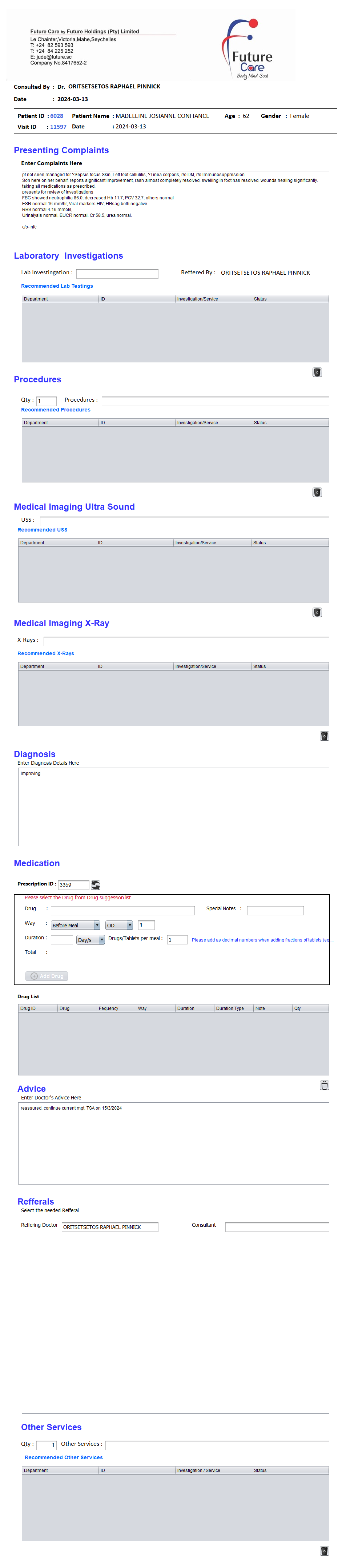Focus the Lab Investigation input field
Viewport: 338px width, 1568px height.
pos(117,274)
